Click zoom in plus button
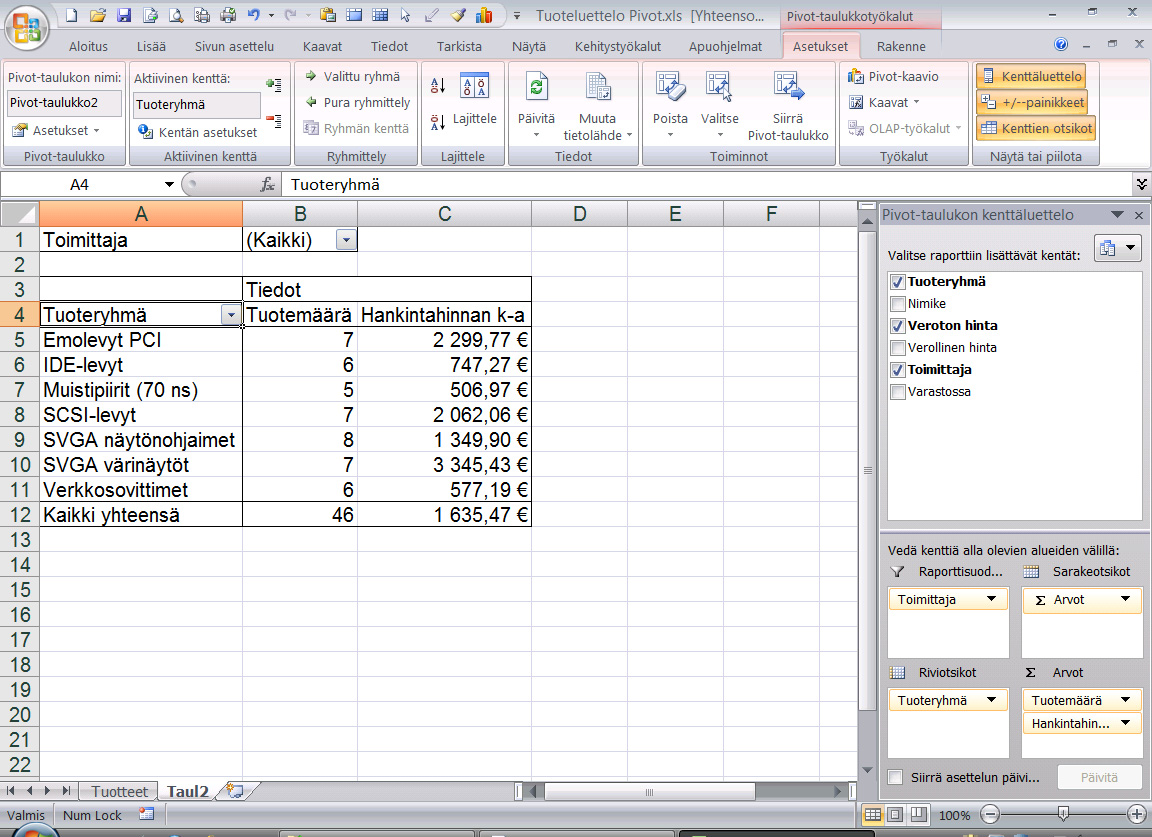Image resolution: width=1152 pixels, height=837 pixels. [x=1136, y=814]
